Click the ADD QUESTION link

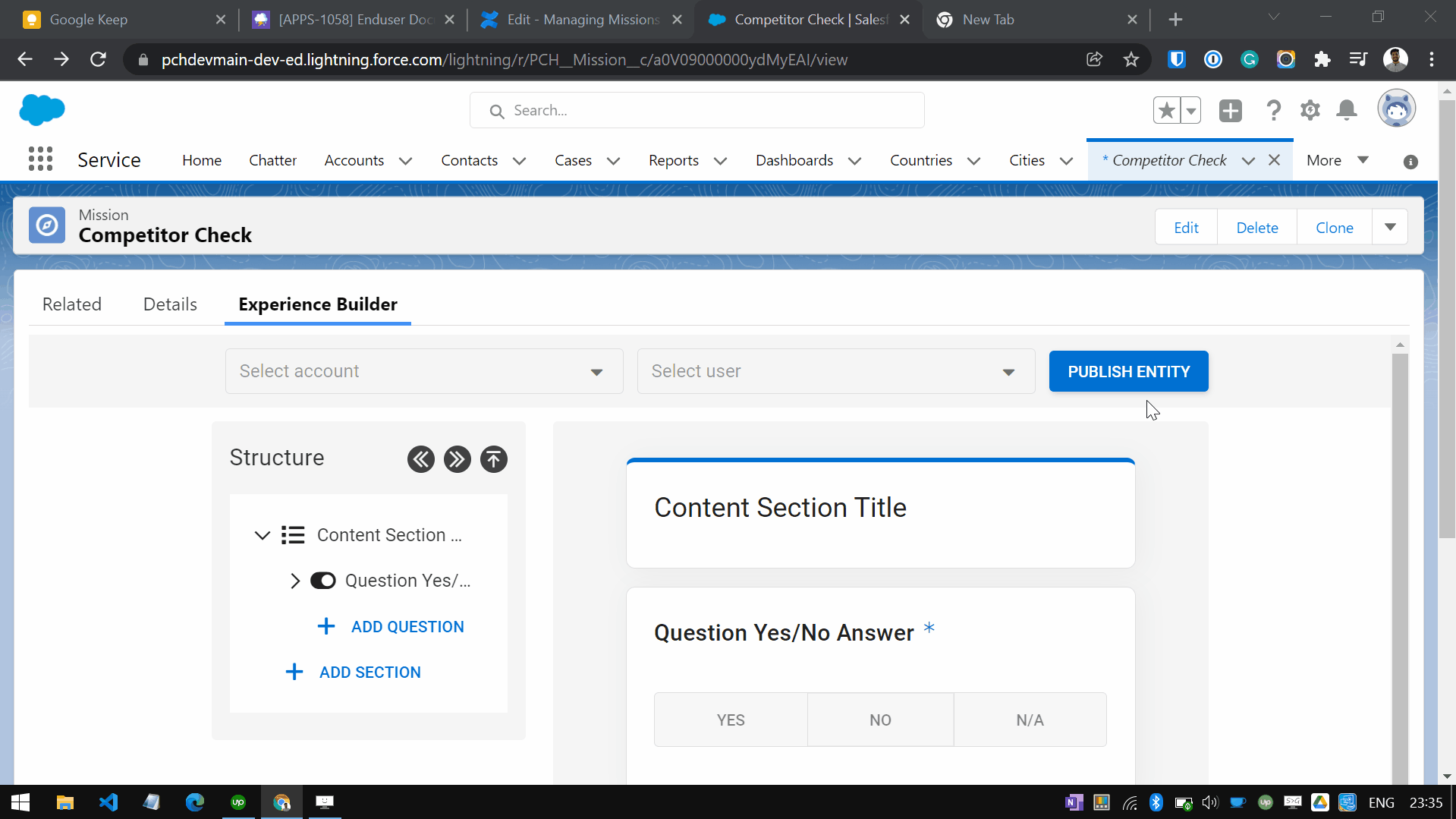point(407,627)
